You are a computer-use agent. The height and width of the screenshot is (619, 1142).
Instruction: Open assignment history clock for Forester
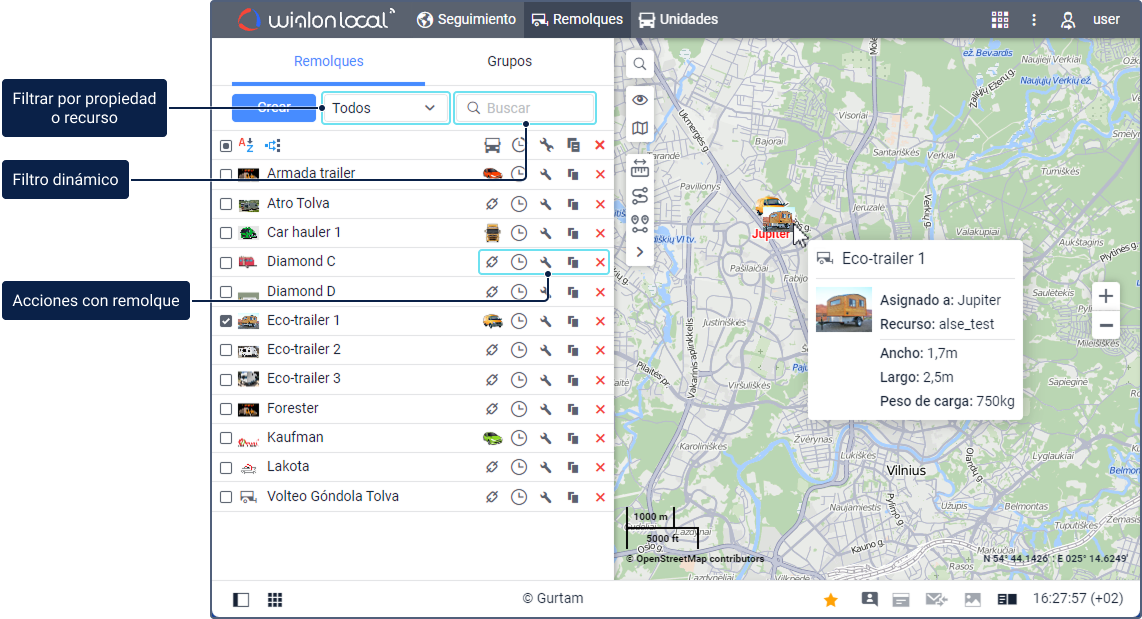[x=518, y=409]
